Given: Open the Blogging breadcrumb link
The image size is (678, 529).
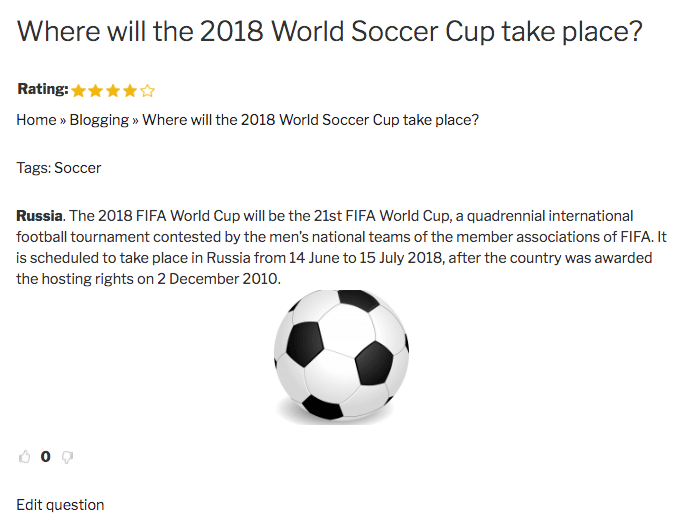Looking at the screenshot, I should click(99, 120).
